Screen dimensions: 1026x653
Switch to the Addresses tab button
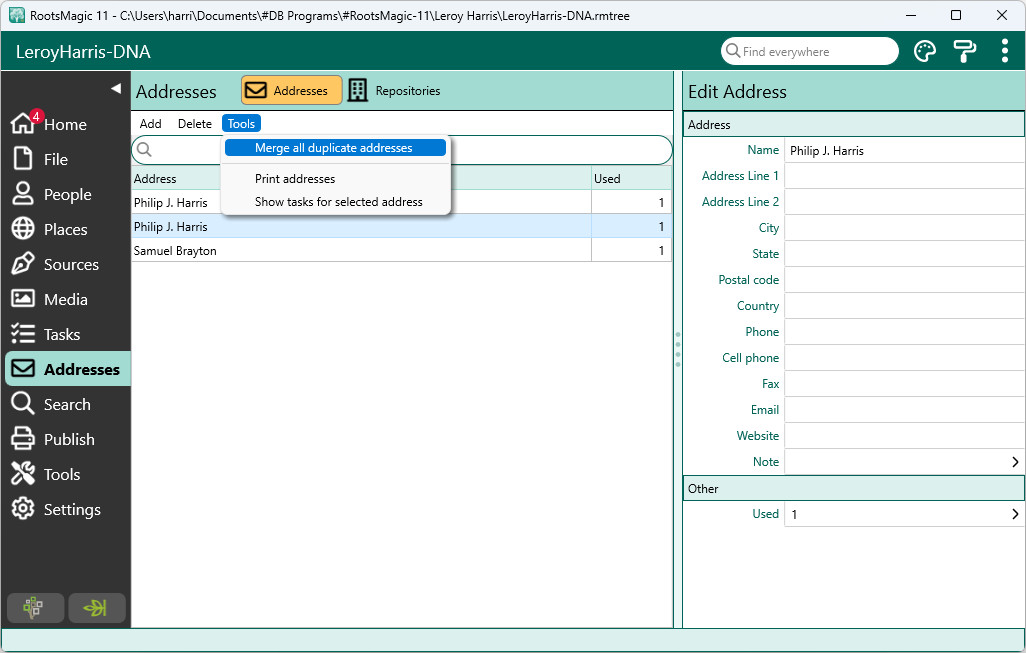pyautogui.click(x=291, y=90)
